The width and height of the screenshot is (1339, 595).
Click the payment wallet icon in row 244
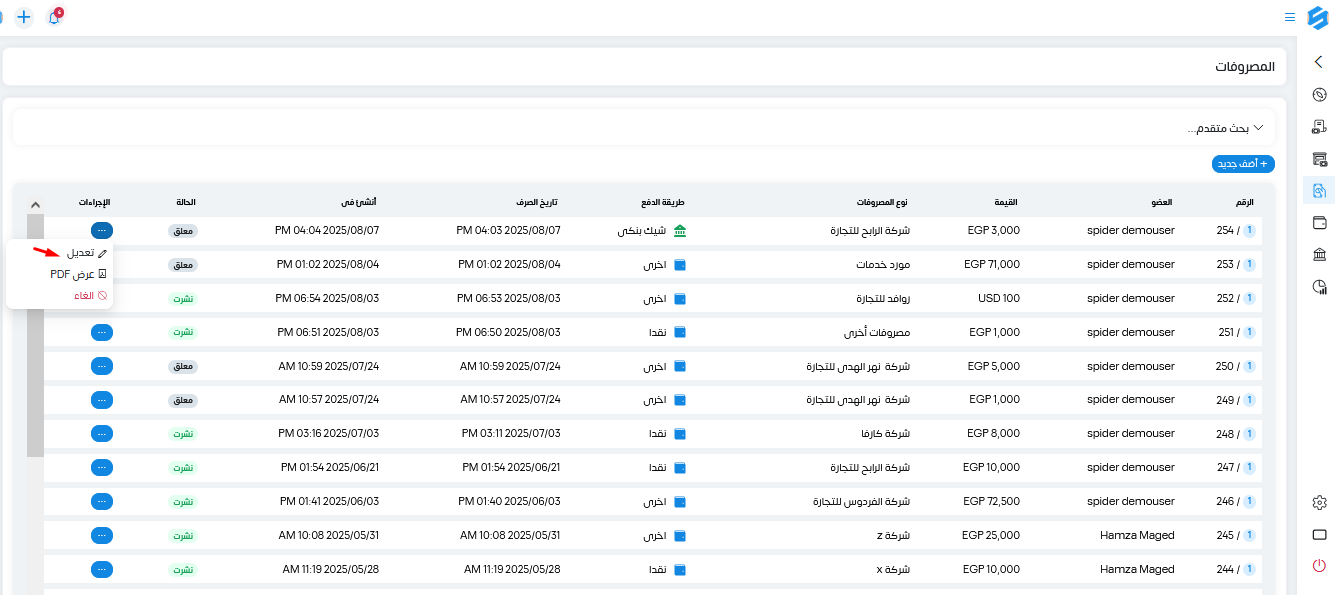tap(681, 570)
